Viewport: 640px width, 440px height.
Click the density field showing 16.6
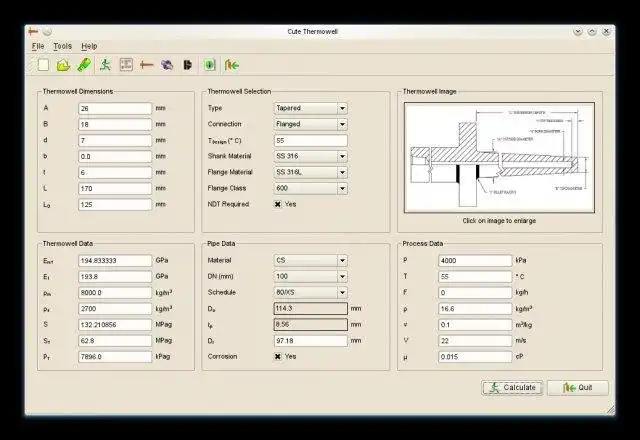(475, 309)
